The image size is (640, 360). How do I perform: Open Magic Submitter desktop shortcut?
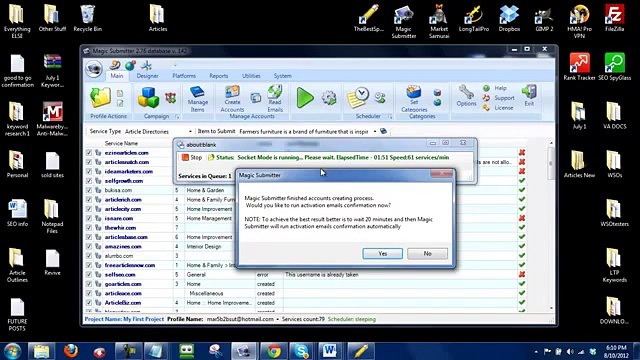click(x=403, y=22)
